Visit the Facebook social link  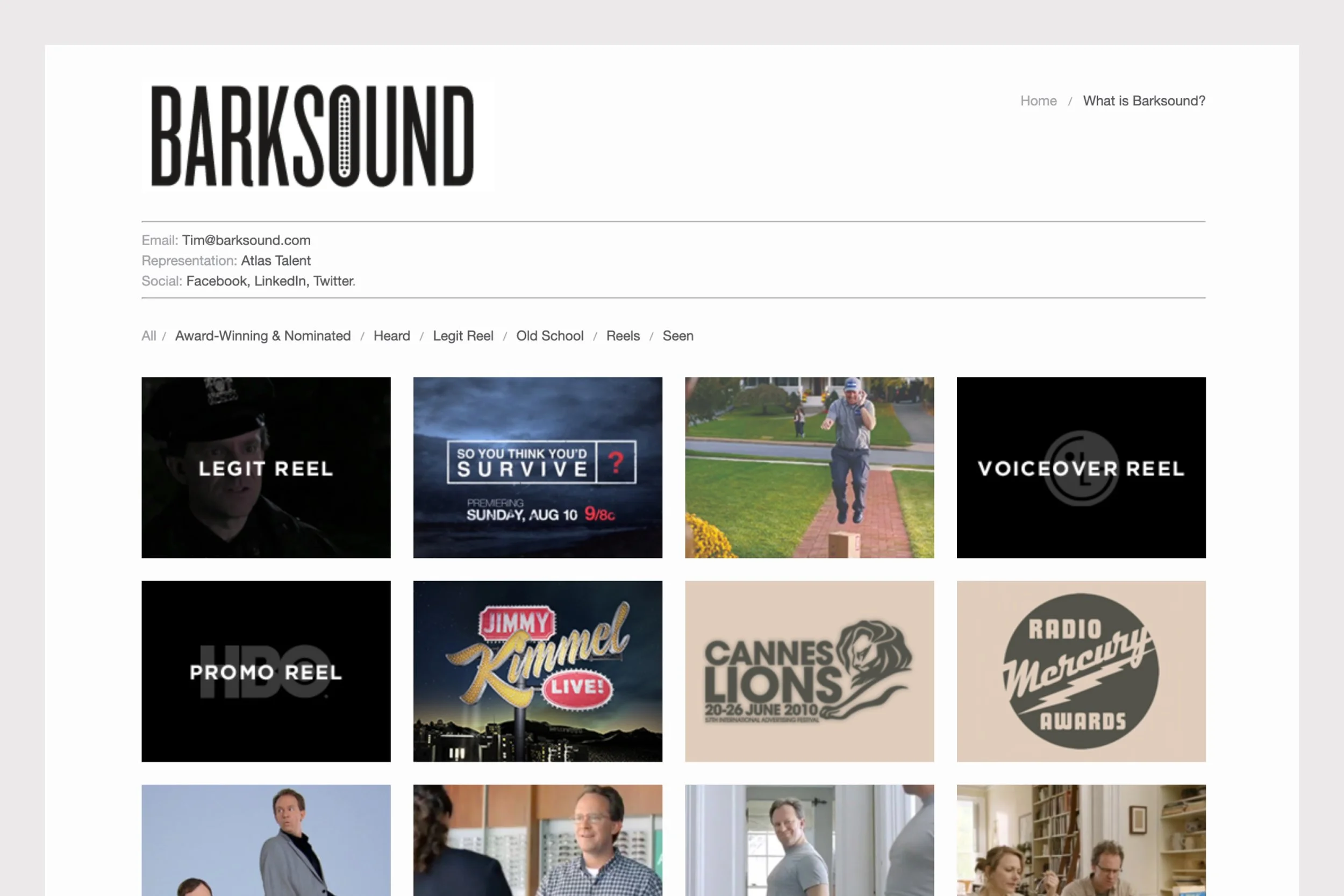pos(217,281)
